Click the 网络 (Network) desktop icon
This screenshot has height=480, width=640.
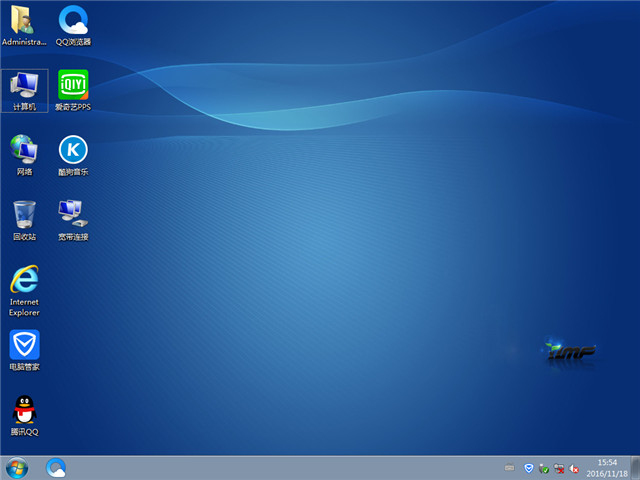24,155
